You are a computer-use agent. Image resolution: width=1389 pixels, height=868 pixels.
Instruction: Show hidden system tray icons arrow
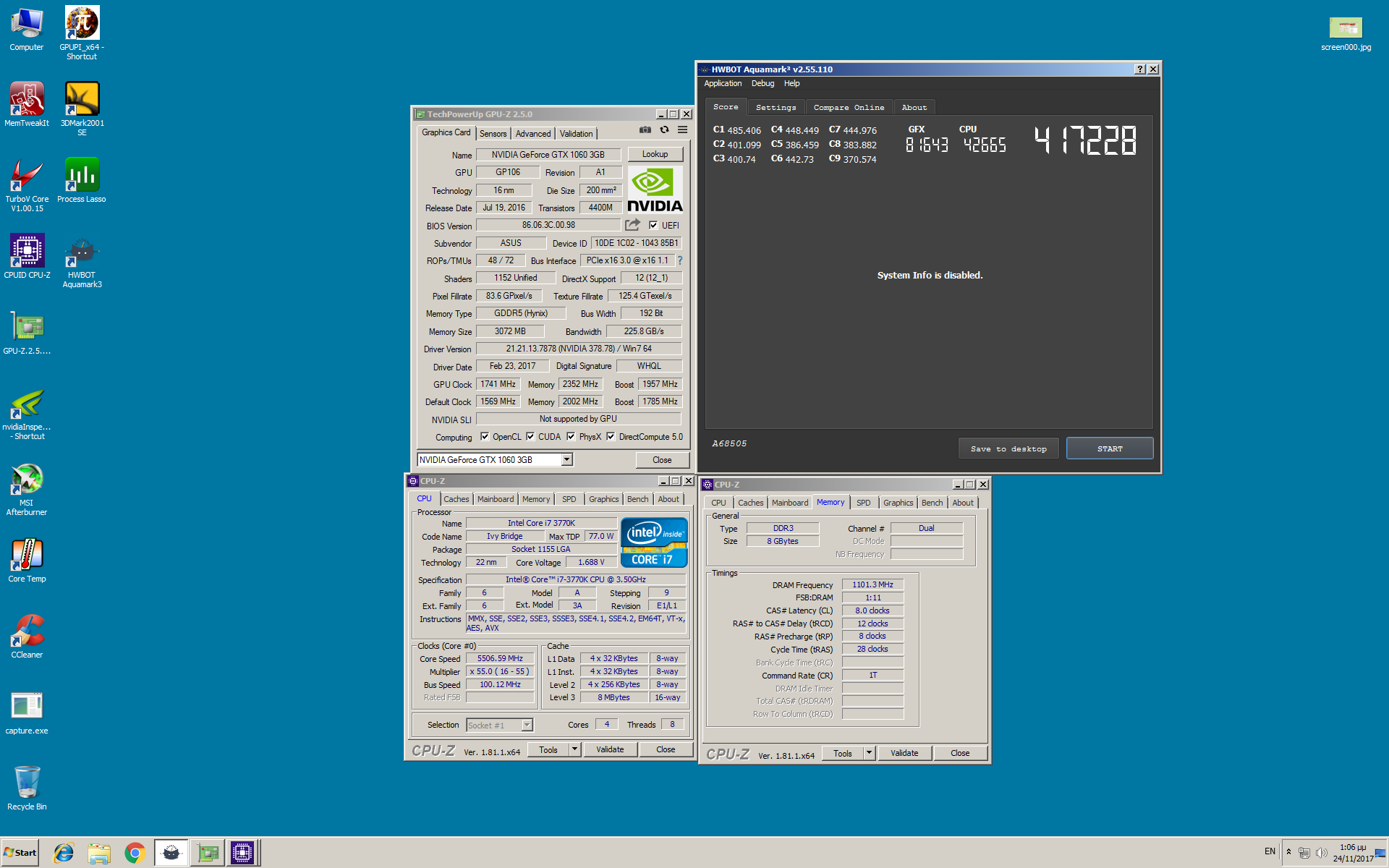[1288, 852]
